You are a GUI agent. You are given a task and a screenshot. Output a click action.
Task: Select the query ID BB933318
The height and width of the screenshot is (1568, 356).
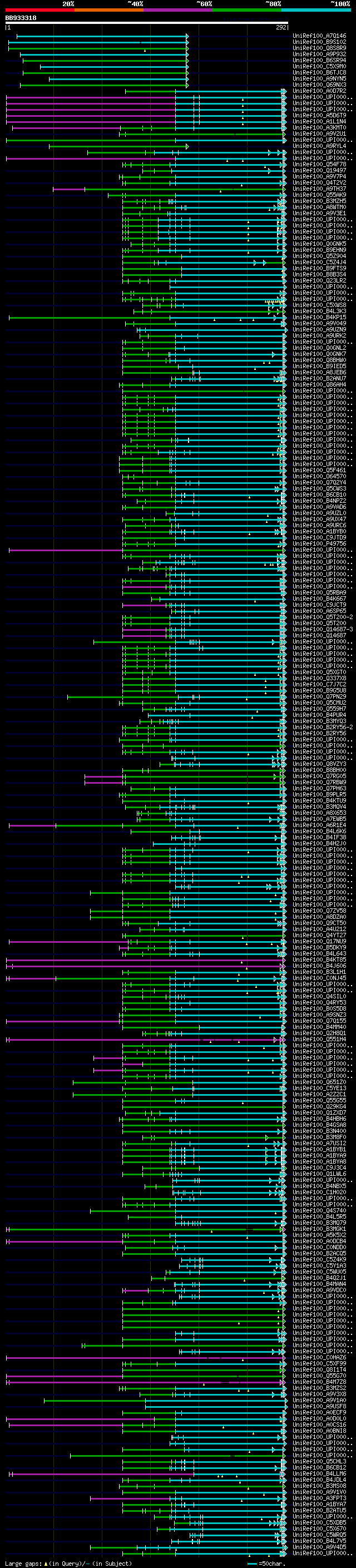tap(21, 18)
